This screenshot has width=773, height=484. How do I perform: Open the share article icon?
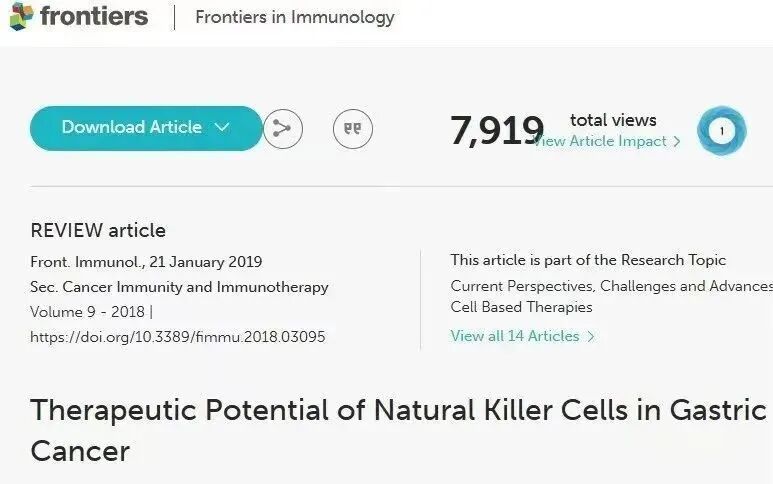point(282,128)
